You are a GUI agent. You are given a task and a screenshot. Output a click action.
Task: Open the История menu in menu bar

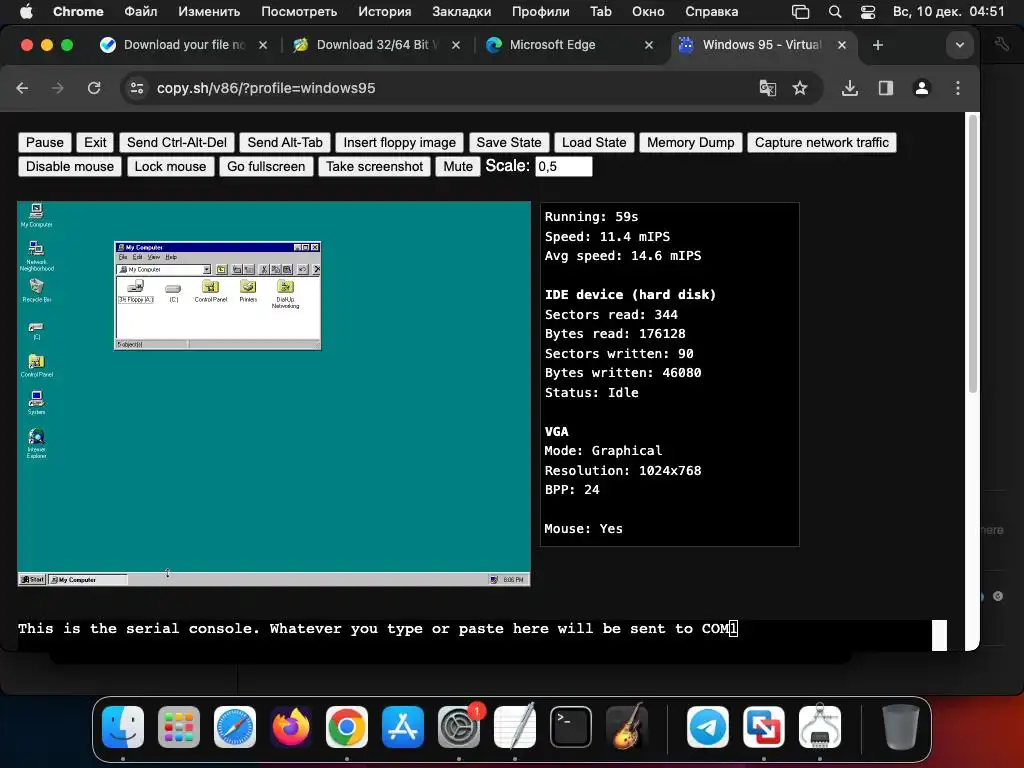[x=384, y=11]
